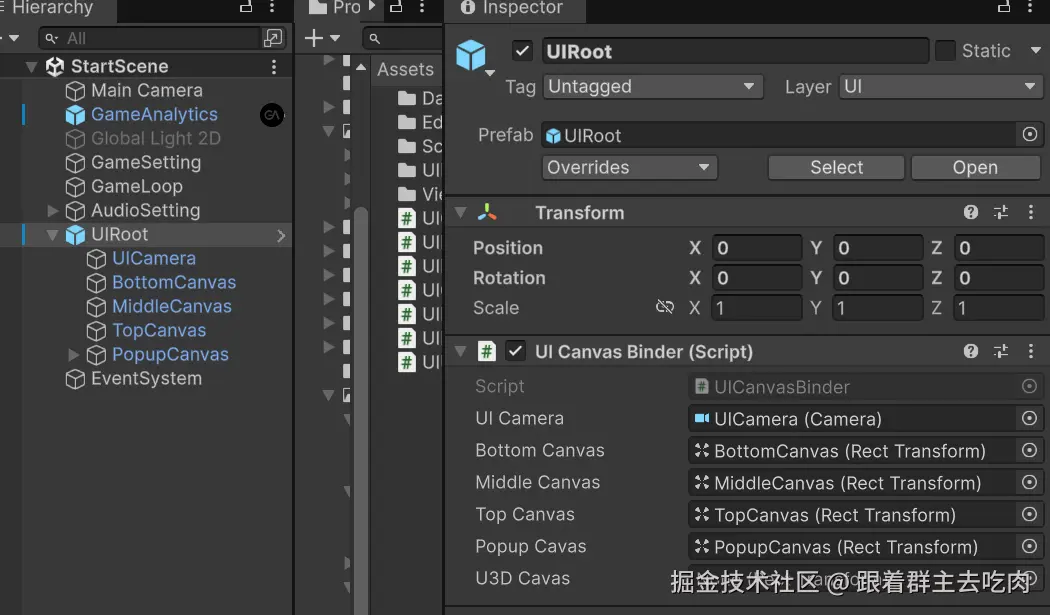Open the Transform presets icon
Screen dimensions: 1050x615
point(1001,212)
